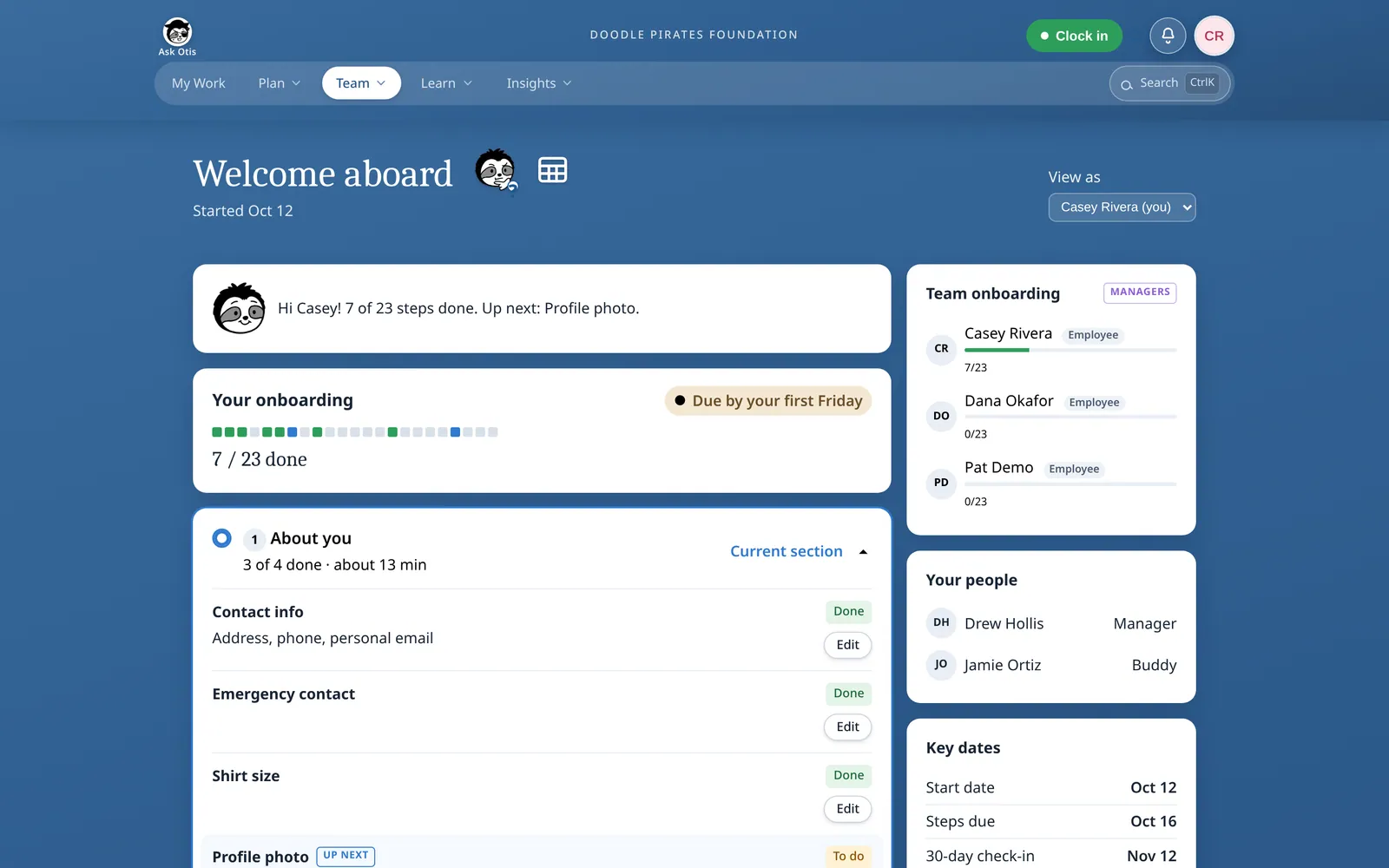Click Casey Rivera's 7/23 progress bar

point(1070,350)
